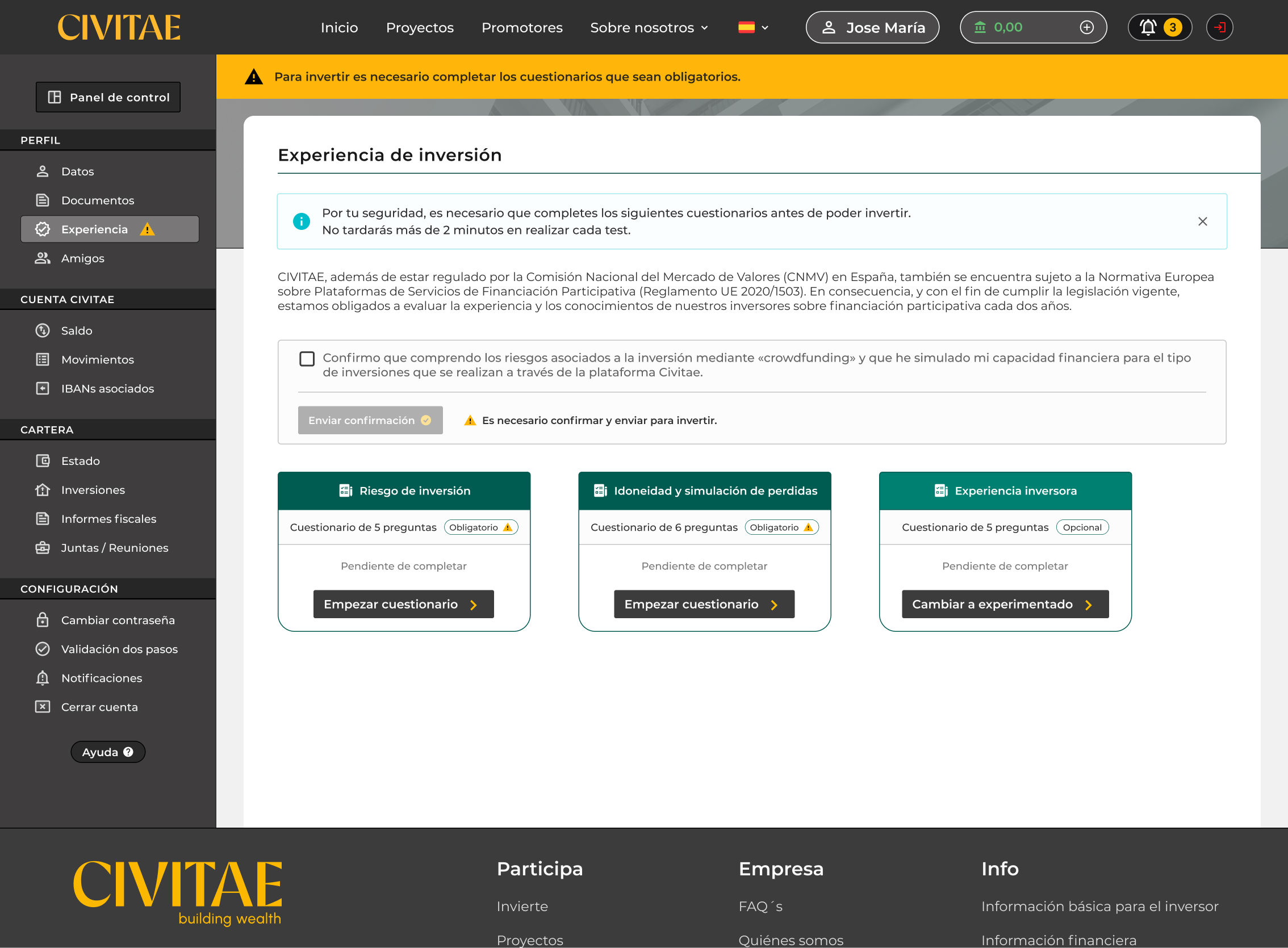
Task: Click the black warning triangle in yellow banner
Action: (254, 76)
